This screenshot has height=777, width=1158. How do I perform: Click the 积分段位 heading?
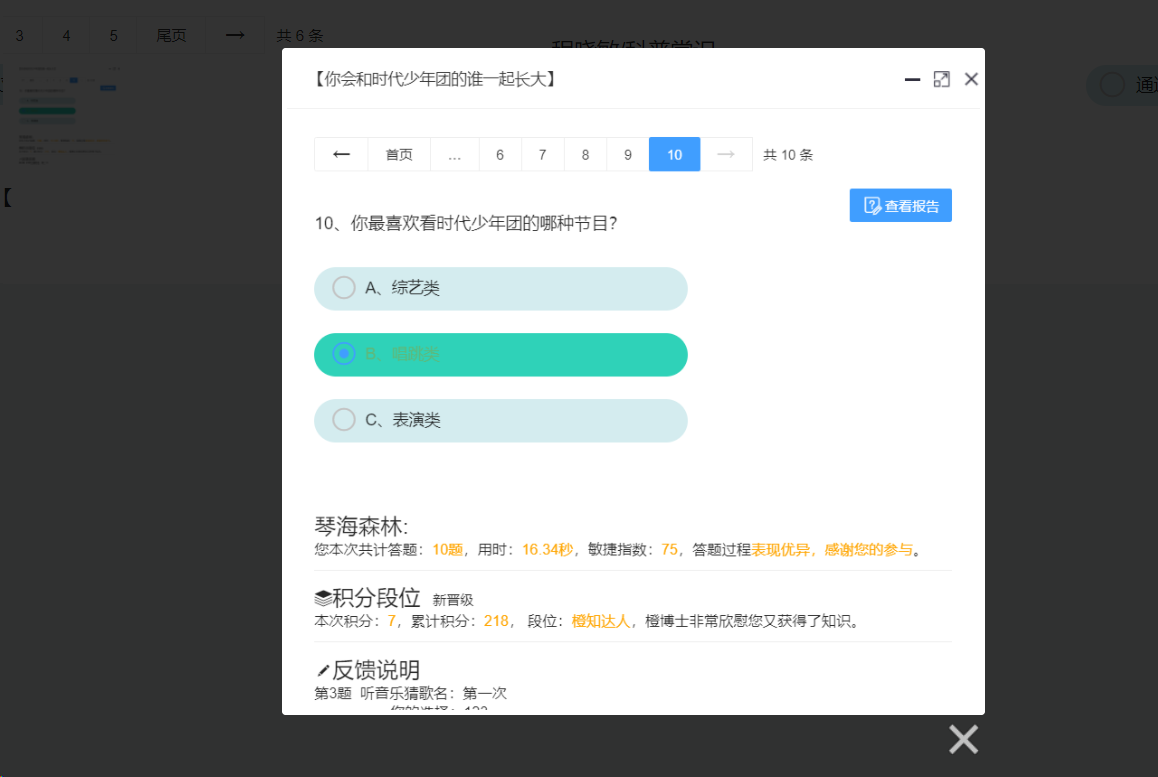click(377, 598)
